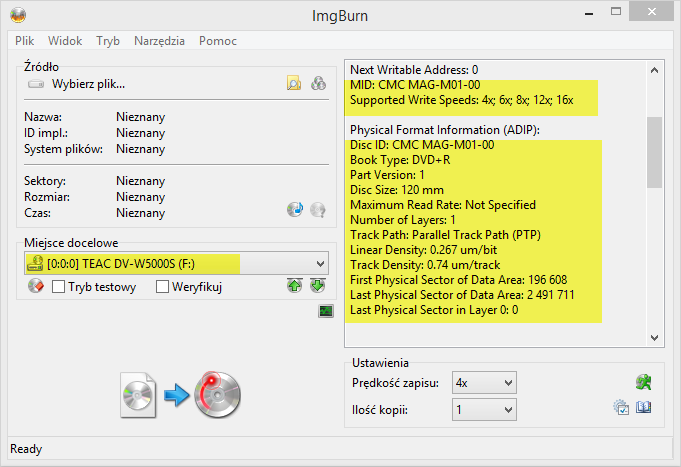Click 'MID: CMC MAG-M01-00' line
Image resolution: width=681 pixels, height=467 pixels.
415,85
